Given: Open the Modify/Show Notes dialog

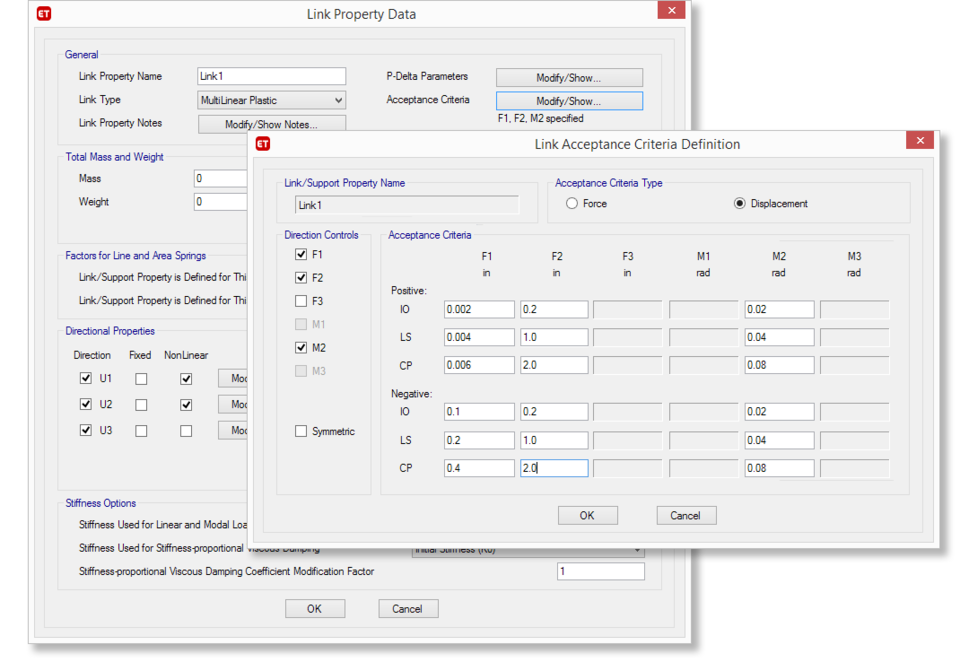Looking at the screenshot, I should tap(271, 122).
